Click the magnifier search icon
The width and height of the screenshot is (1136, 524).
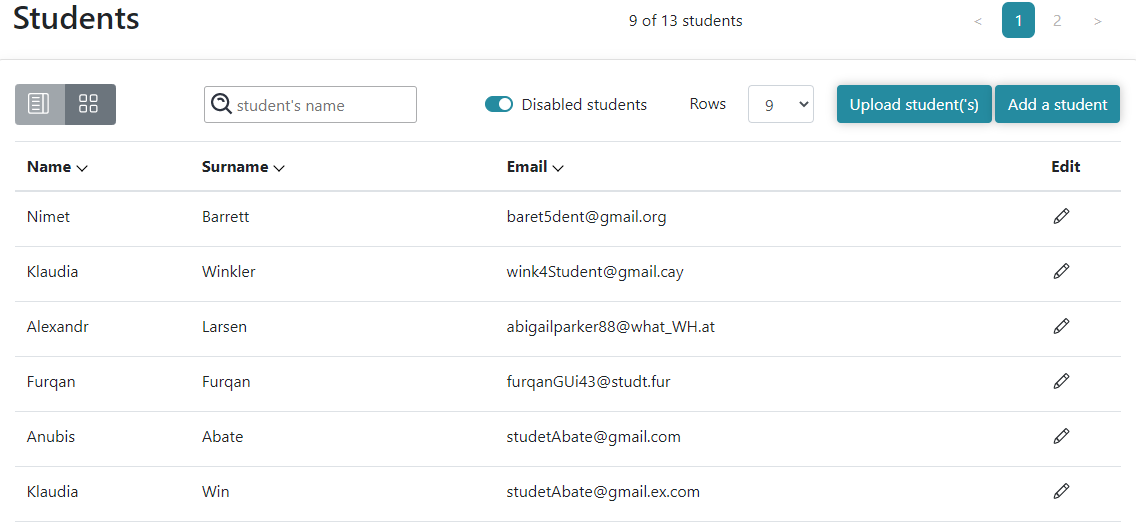221,104
